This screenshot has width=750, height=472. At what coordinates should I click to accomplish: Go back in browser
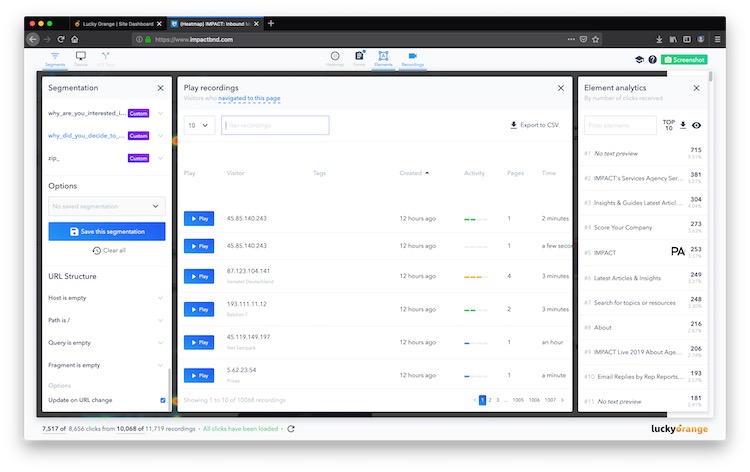tap(33, 39)
